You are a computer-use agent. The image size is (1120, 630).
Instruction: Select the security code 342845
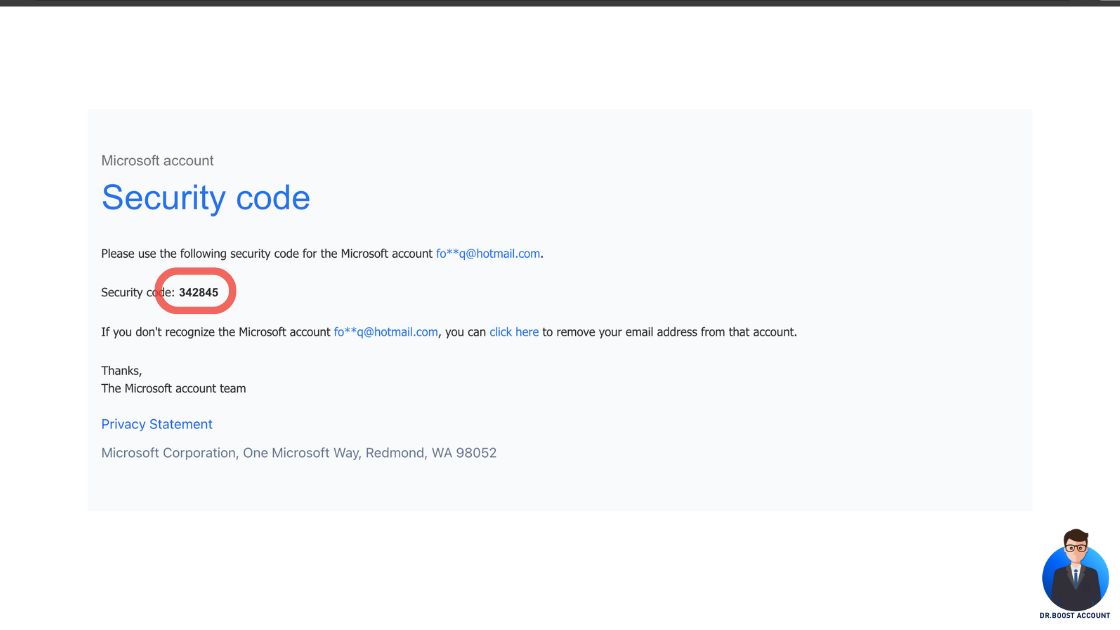pos(199,292)
